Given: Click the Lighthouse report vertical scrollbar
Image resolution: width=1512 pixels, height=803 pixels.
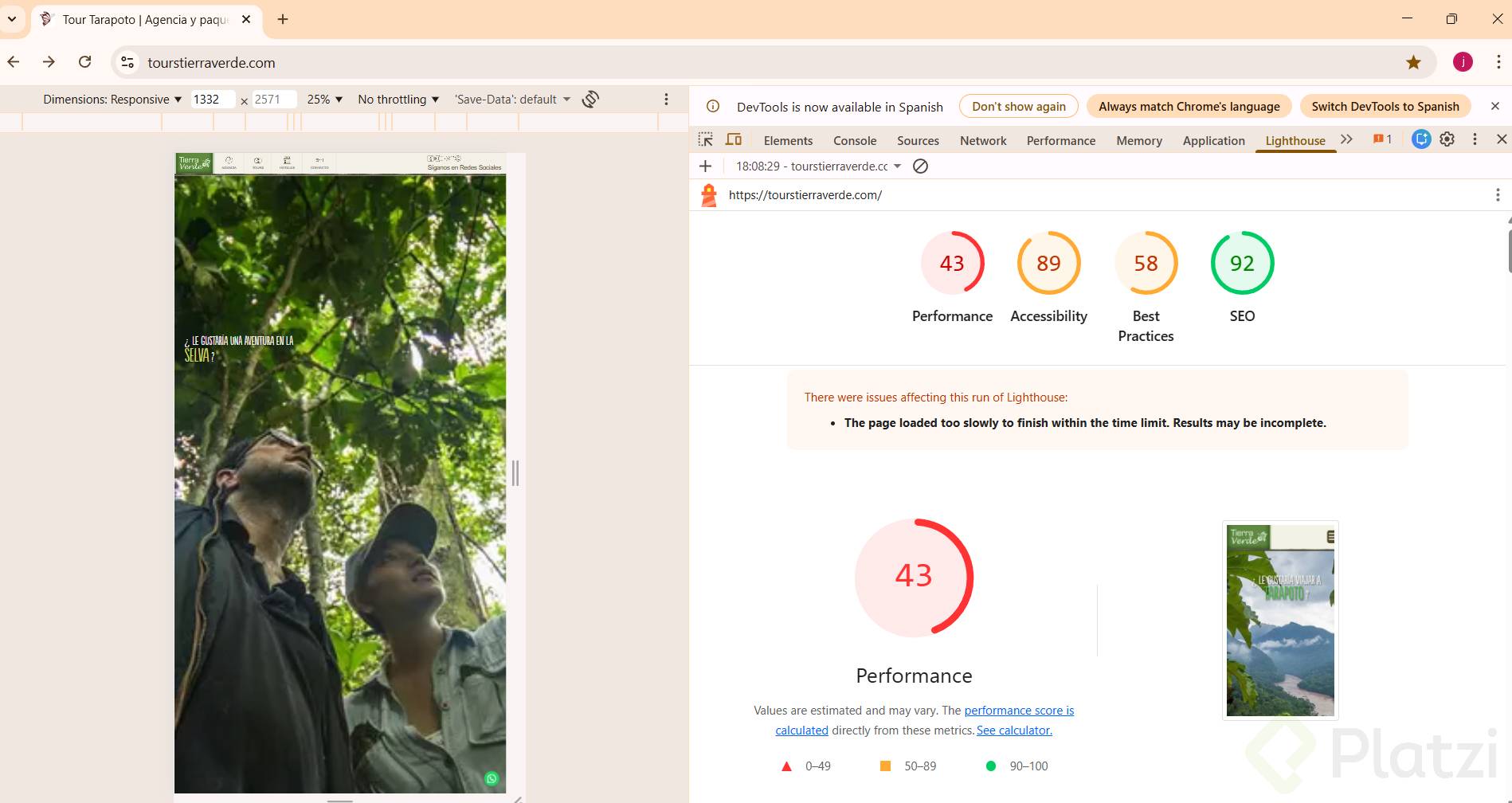Looking at the screenshot, I should tap(1510, 252).
